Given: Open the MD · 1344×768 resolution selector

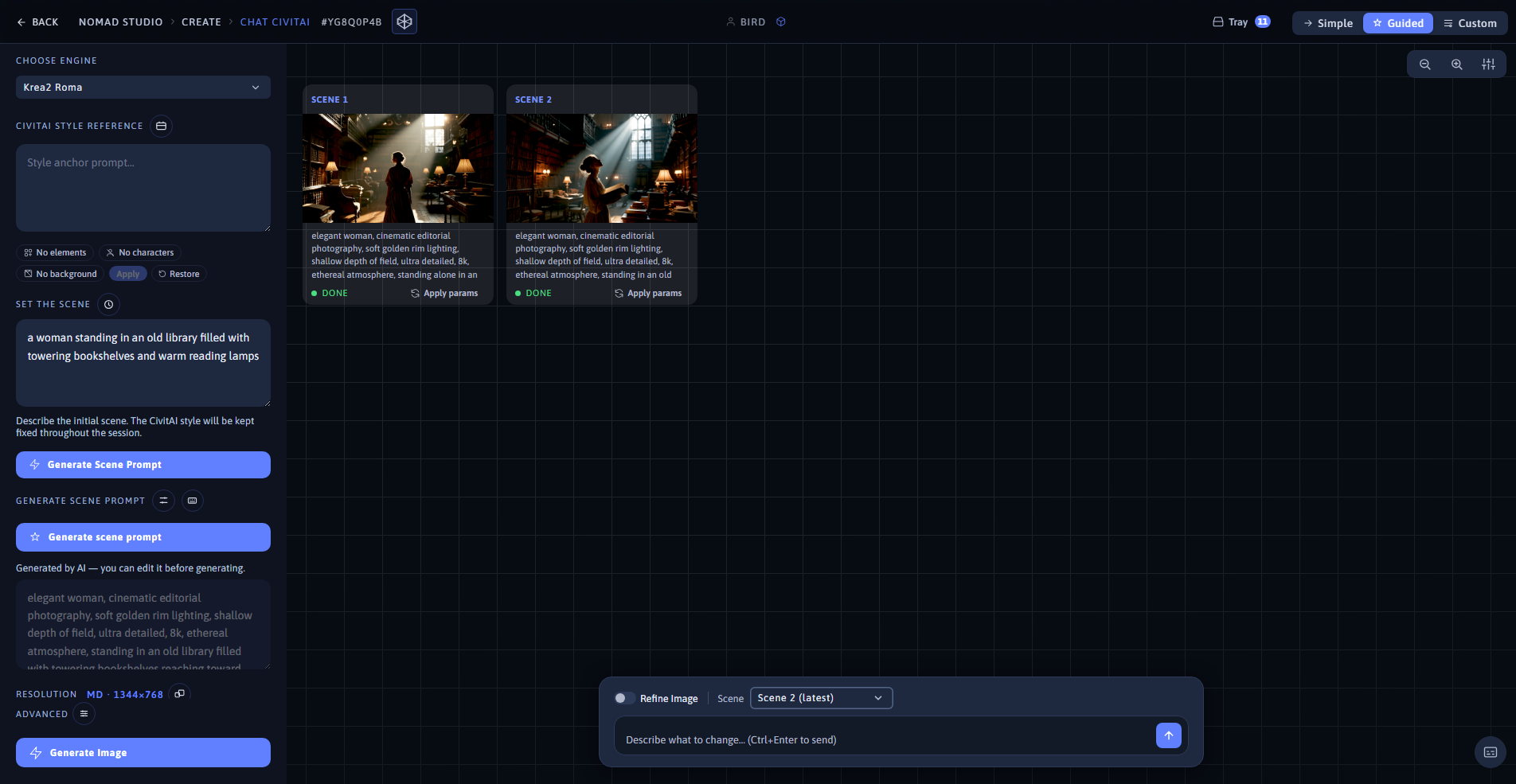Looking at the screenshot, I should [x=125, y=695].
